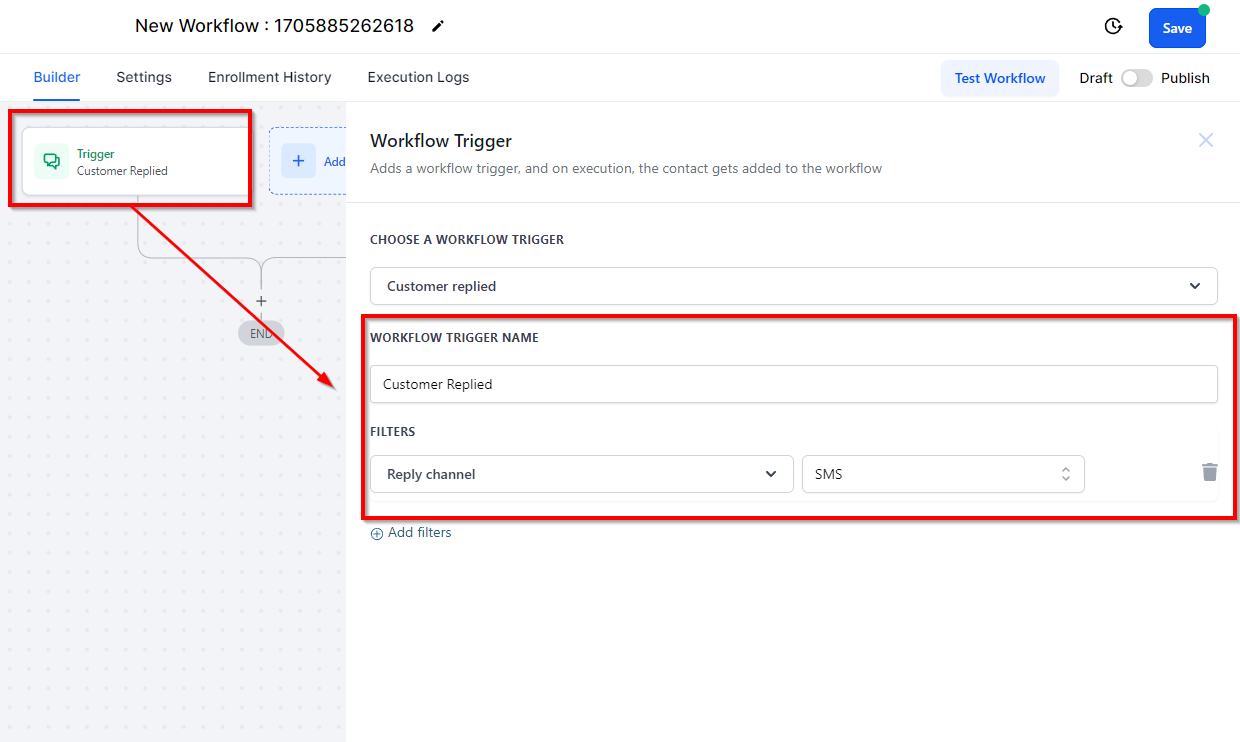The image size is (1240, 742).
Task: Go to the Enrollment History tab
Action: pyautogui.click(x=269, y=77)
